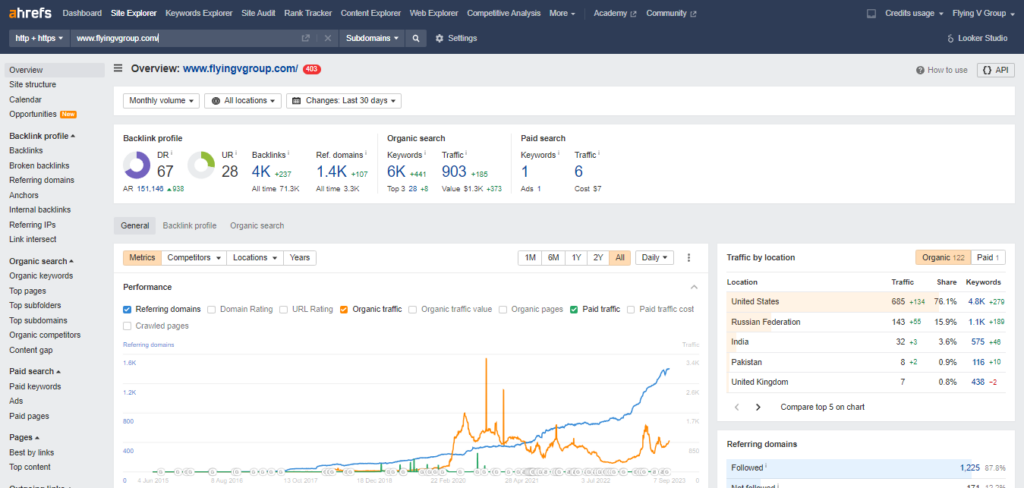The image size is (1024, 488).
Task: Open Subdomains mode dropdown
Action: (x=372, y=39)
